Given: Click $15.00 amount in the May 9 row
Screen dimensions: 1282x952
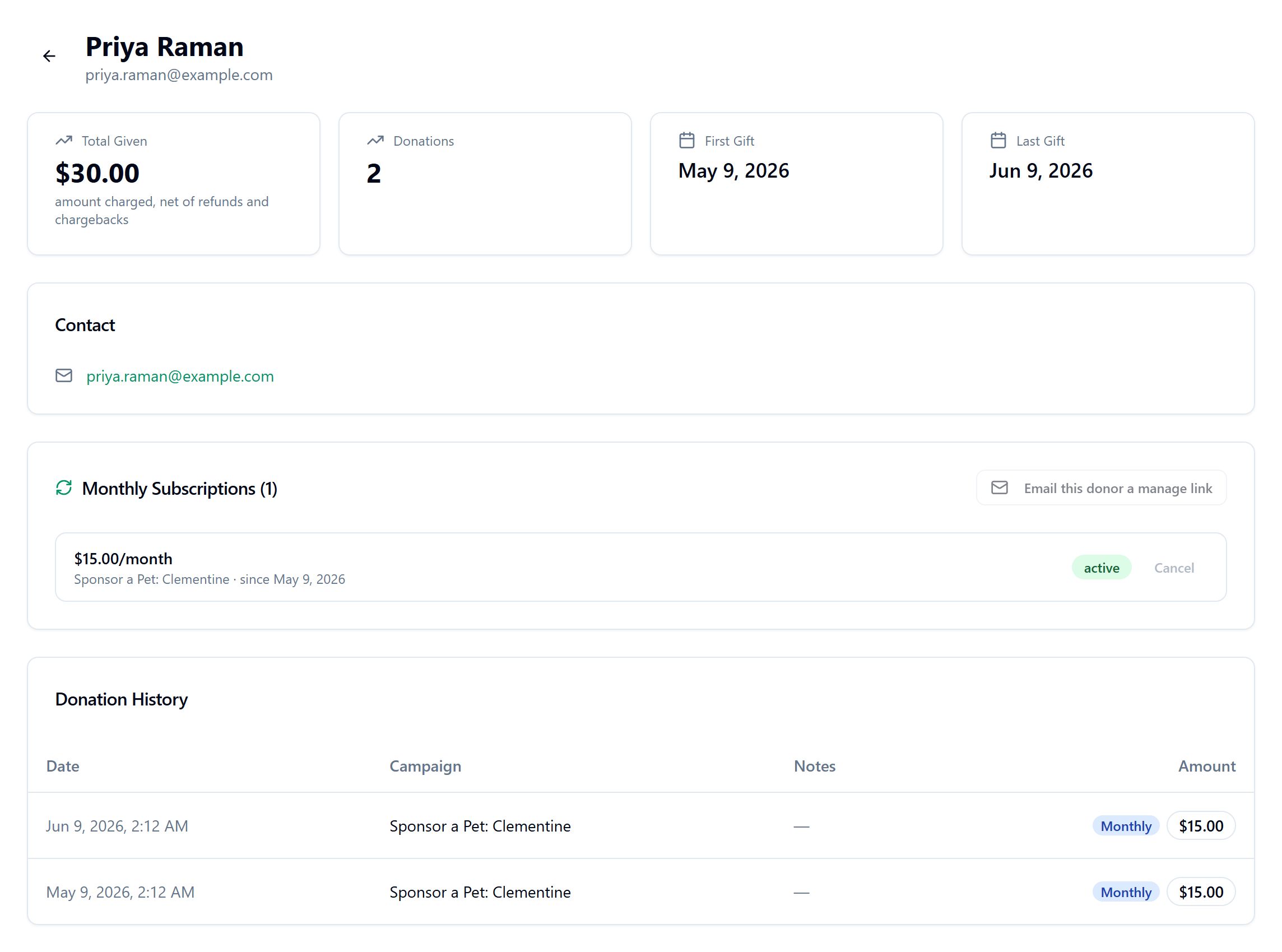Looking at the screenshot, I should pyautogui.click(x=1201, y=892).
